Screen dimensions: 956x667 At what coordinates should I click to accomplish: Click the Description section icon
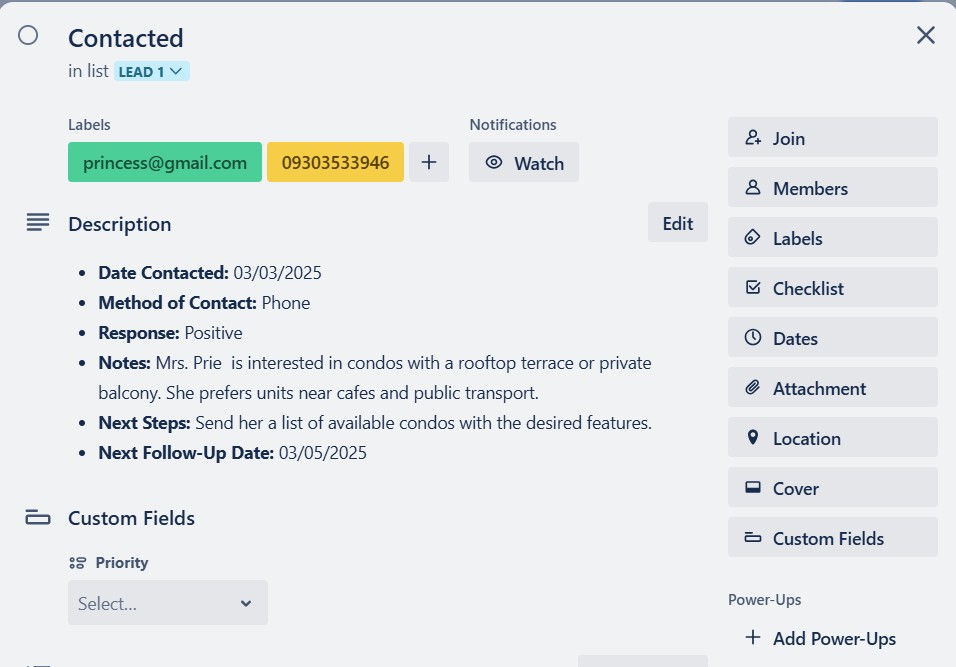(x=38, y=223)
